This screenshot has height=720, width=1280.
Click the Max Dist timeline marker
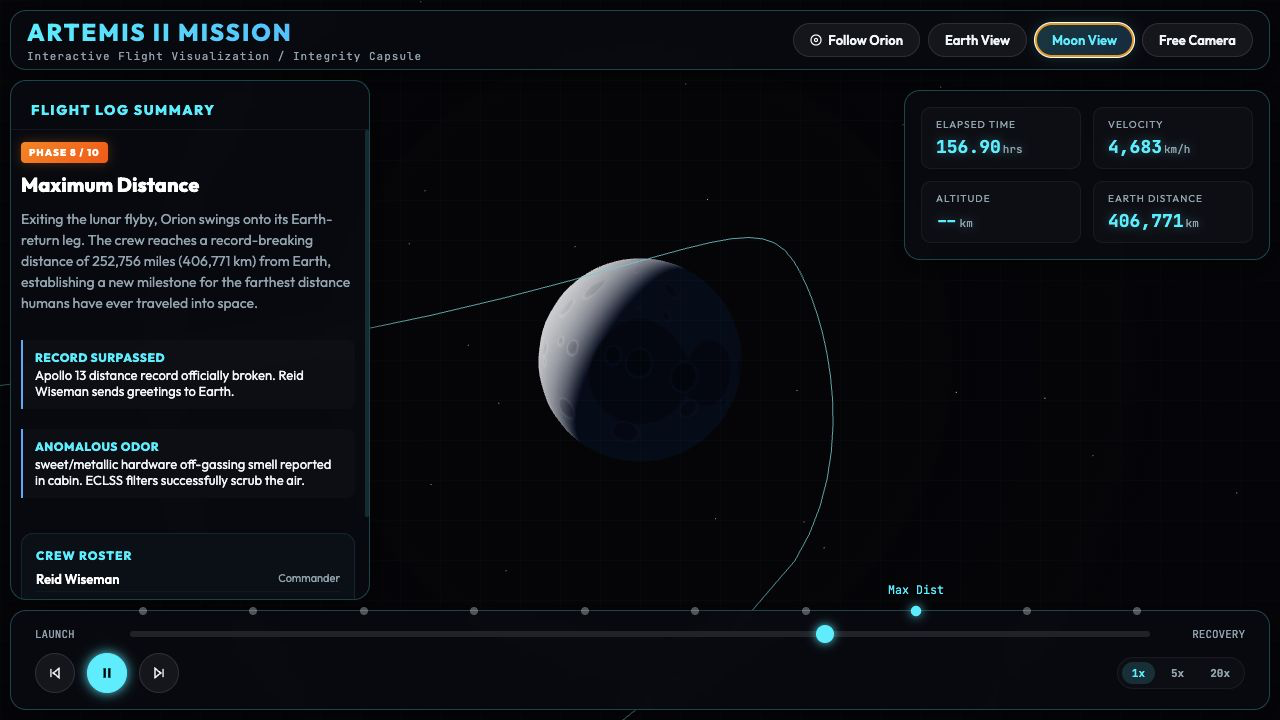pyautogui.click(x=916, y=611)
